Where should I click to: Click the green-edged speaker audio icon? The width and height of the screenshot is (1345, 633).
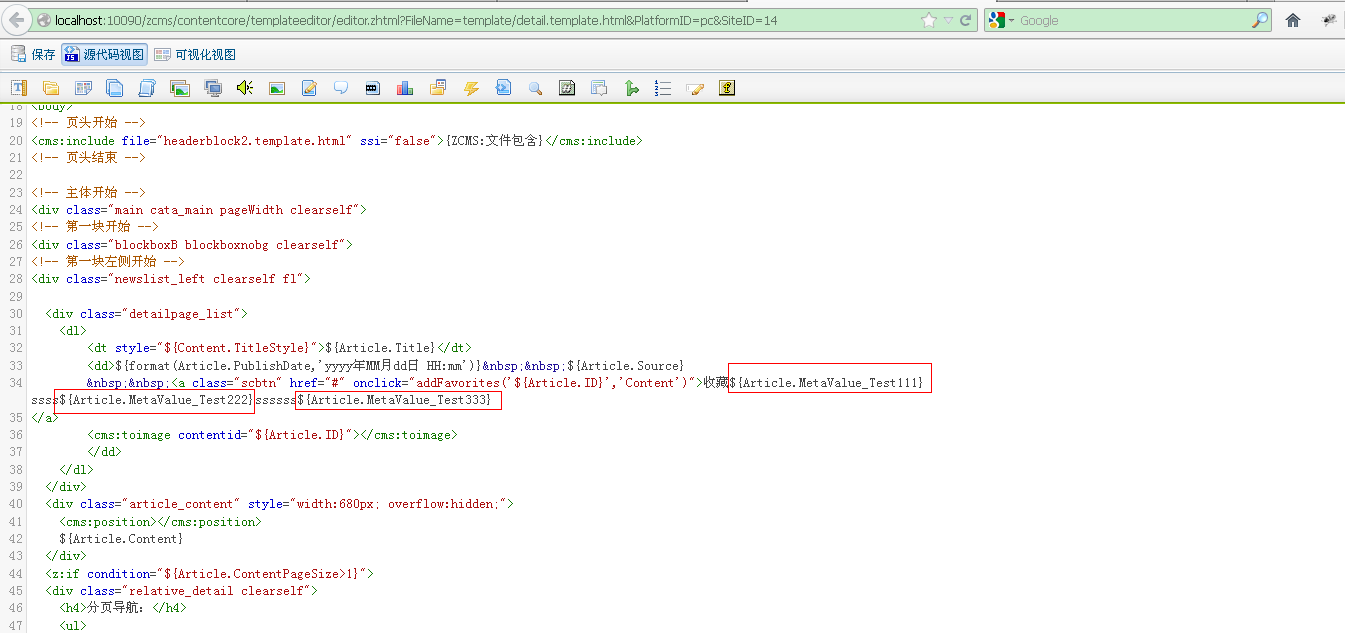[244, 88]
